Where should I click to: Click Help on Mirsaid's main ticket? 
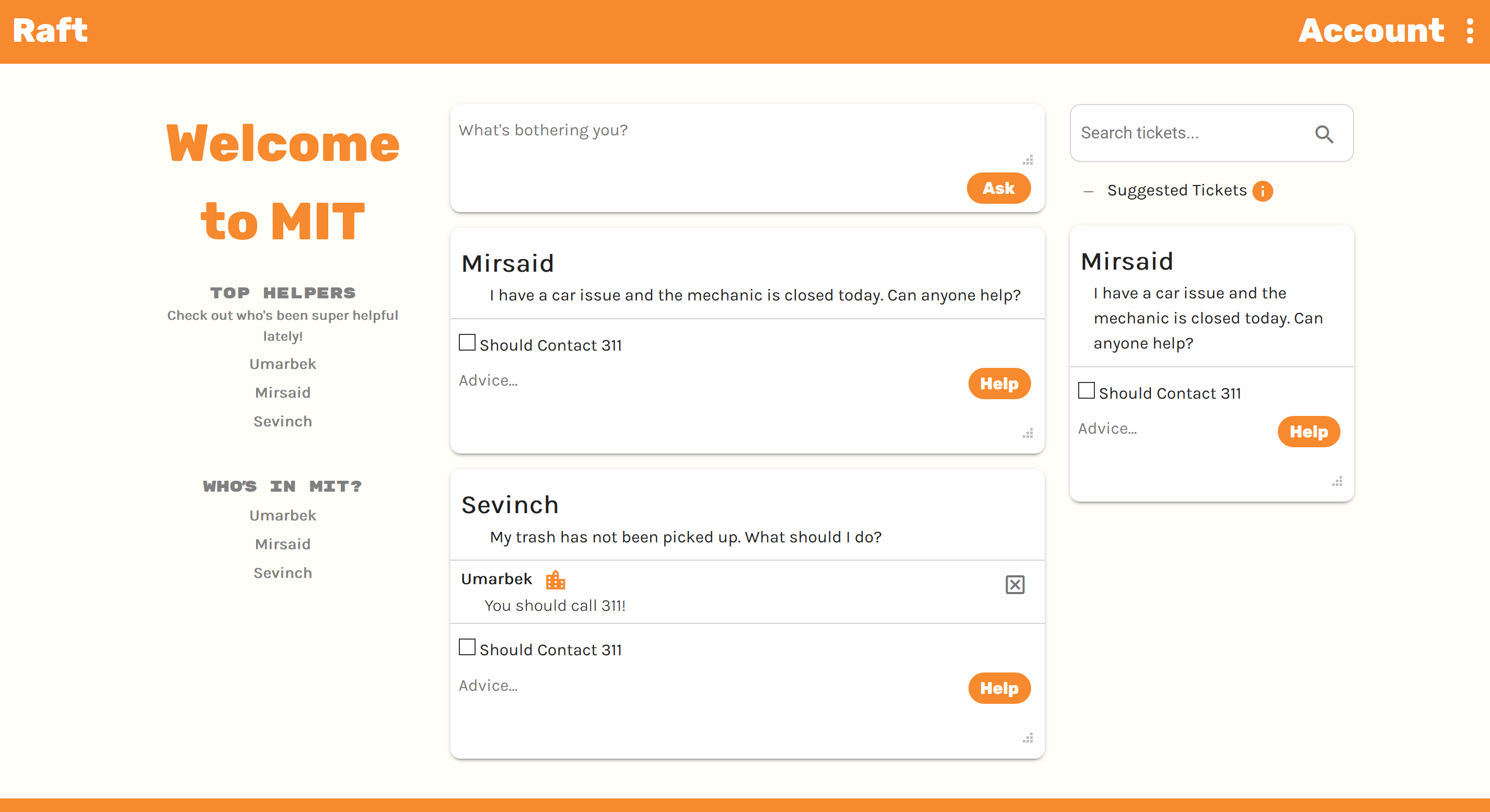click(999, 384)
